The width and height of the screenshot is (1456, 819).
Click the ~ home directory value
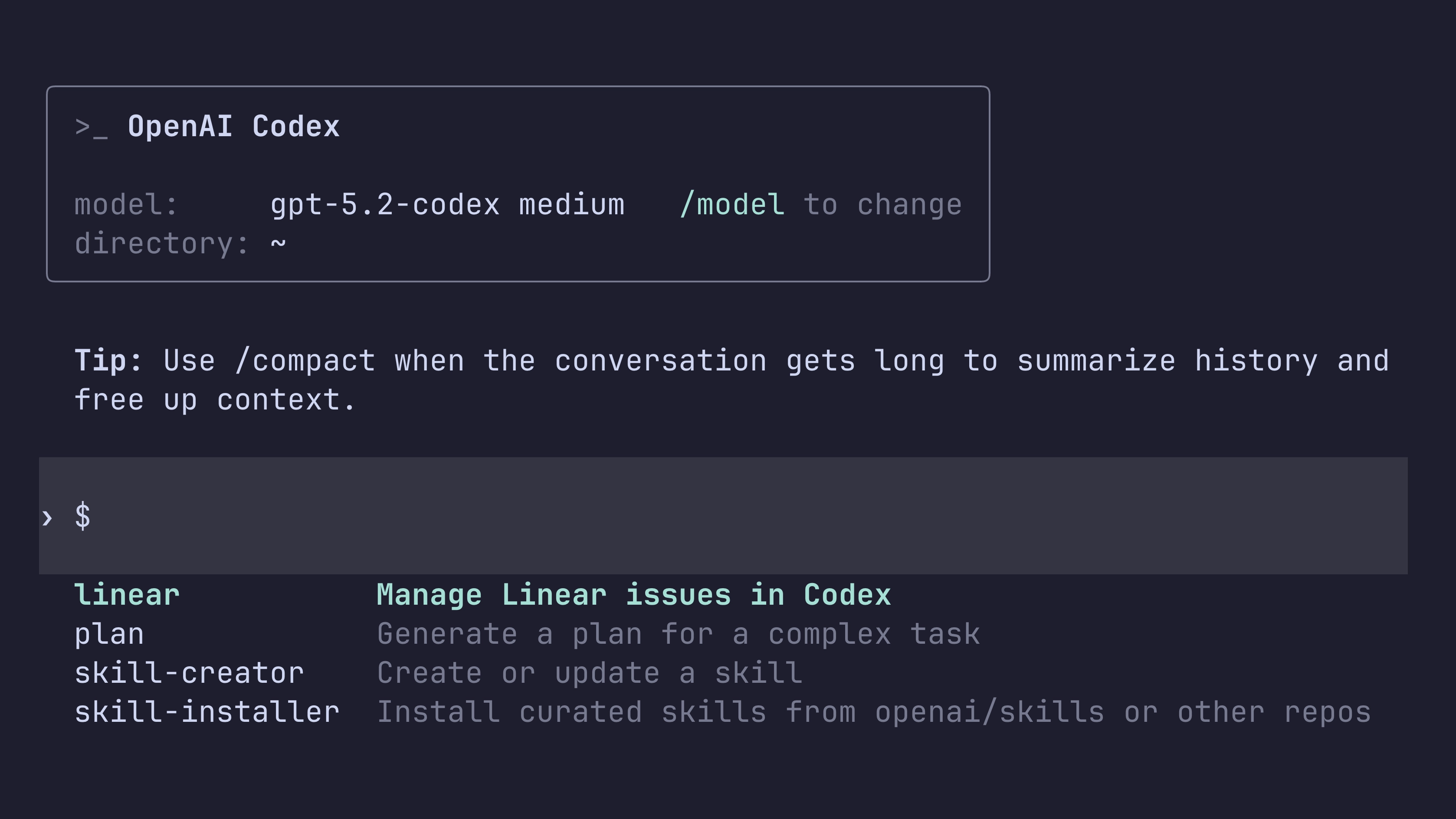point(278,244)
